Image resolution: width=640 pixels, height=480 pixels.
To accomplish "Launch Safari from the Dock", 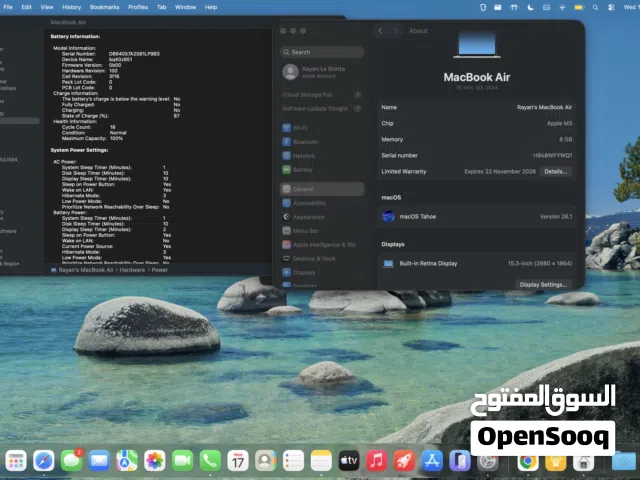I will (x=44, y=461).
